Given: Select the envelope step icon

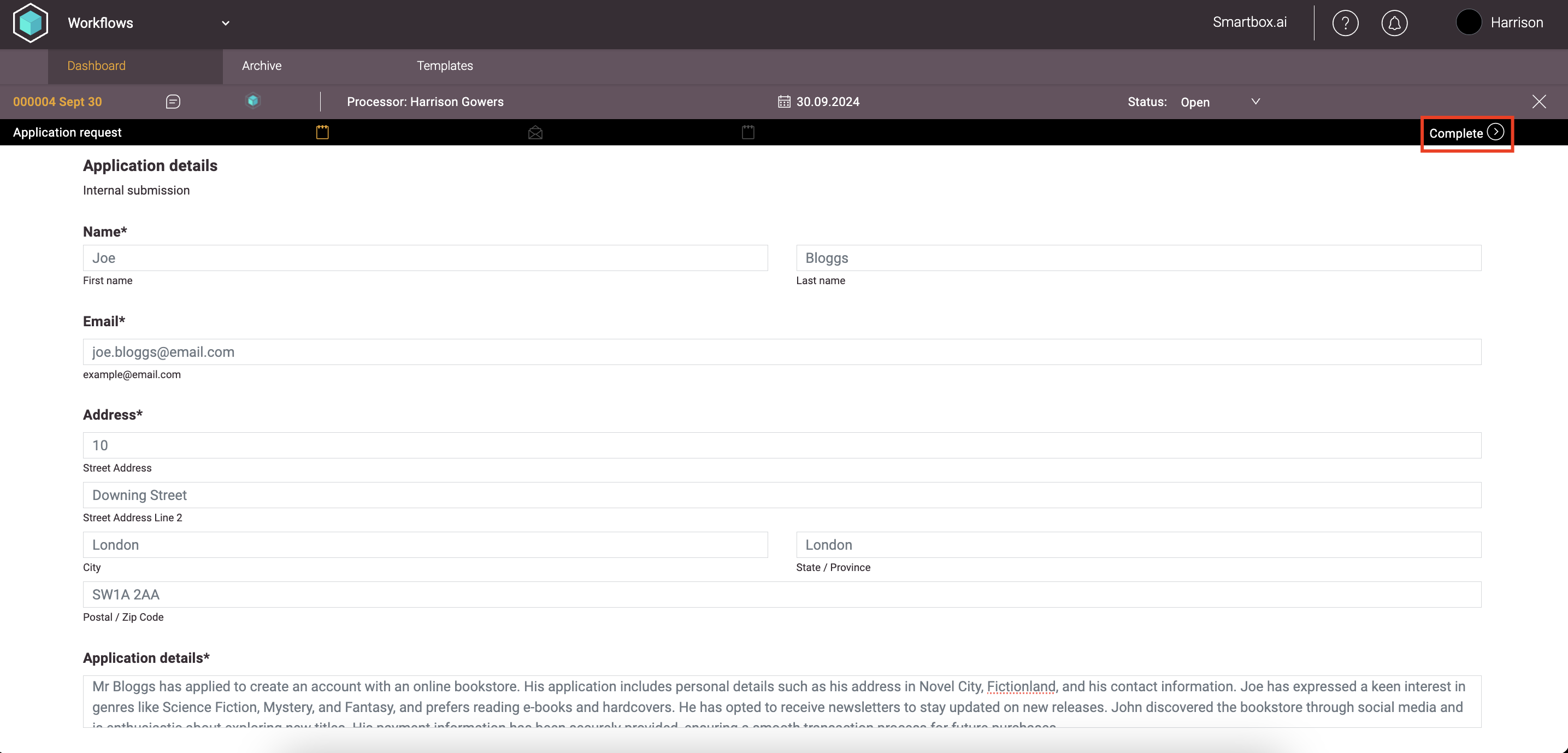Looking at the screenshot, I should [535, 133].
